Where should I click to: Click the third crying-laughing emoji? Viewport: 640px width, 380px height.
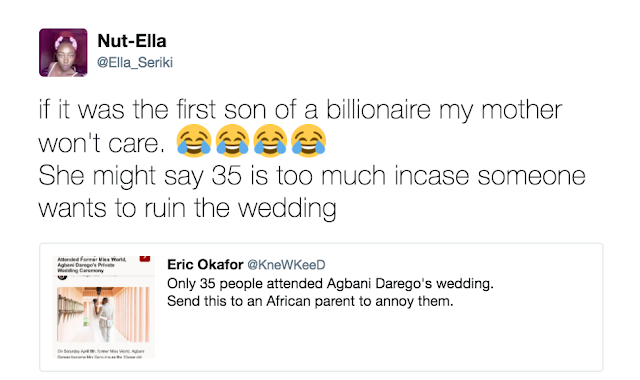coord(270,141)
